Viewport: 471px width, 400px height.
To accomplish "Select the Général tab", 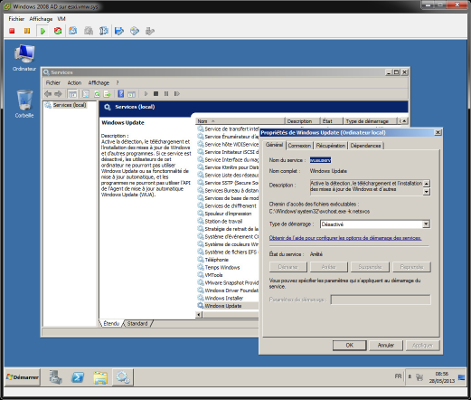I will coord(274,145).
